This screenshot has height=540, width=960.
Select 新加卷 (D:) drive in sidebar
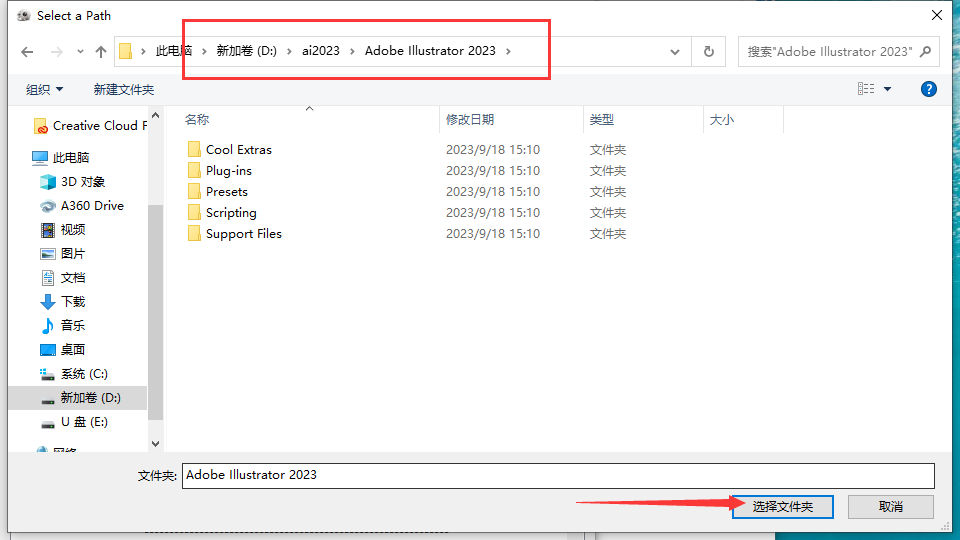pos(80,398)
